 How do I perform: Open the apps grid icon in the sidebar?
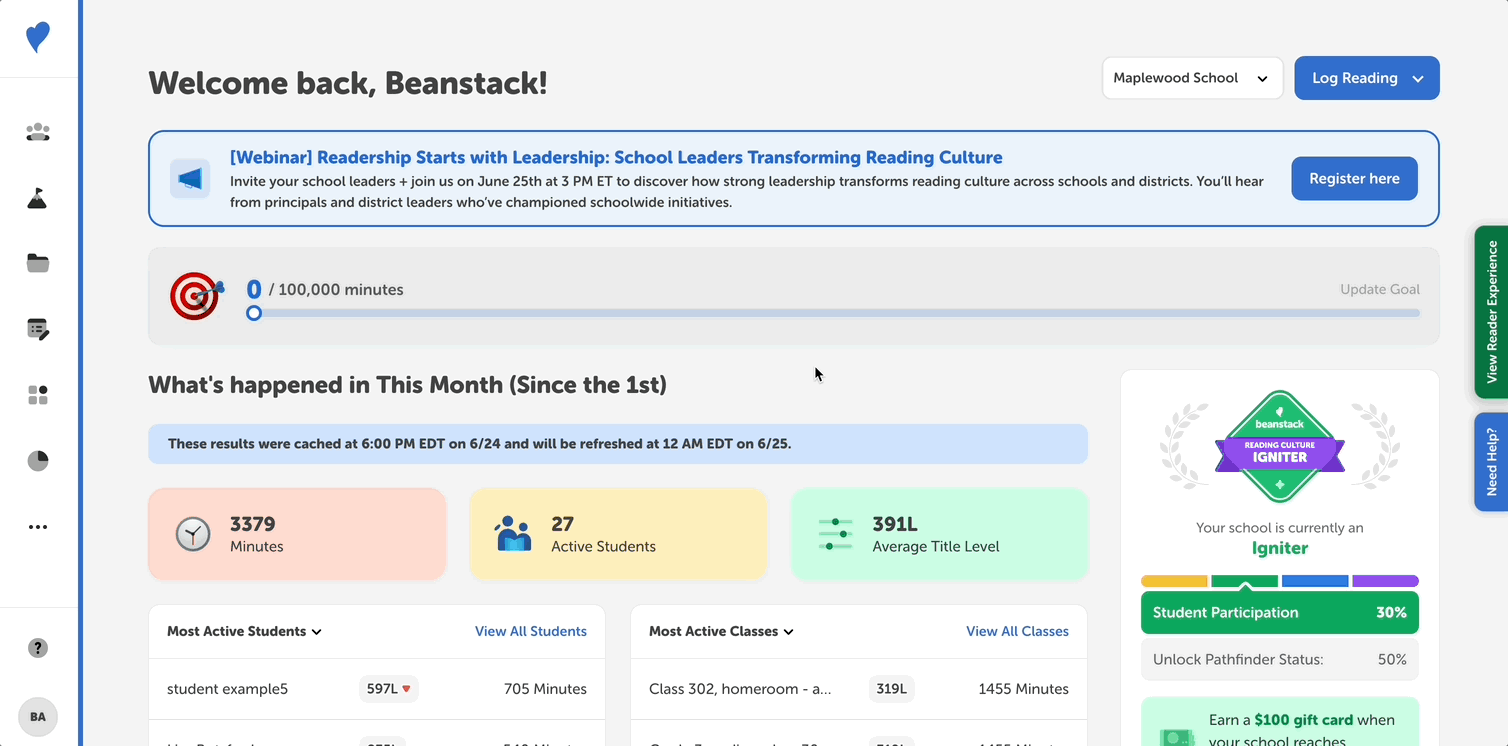coord(38,394)
